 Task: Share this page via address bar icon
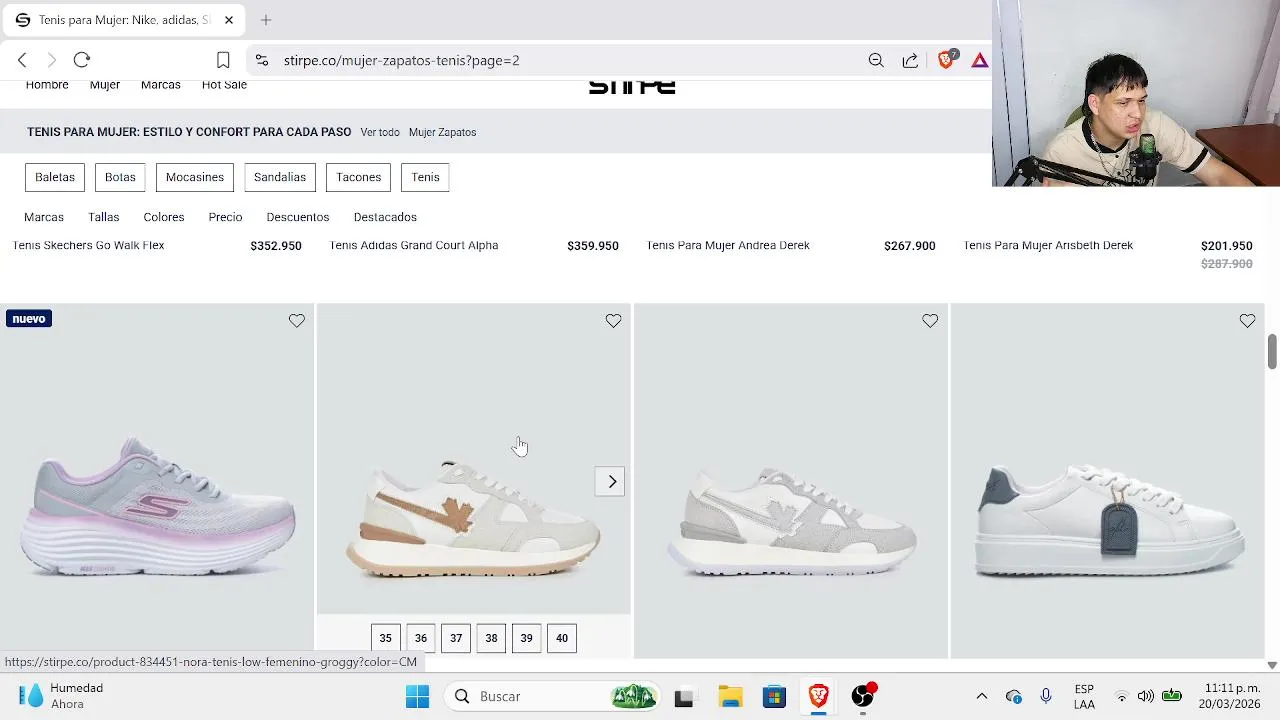tap(910, 60)
